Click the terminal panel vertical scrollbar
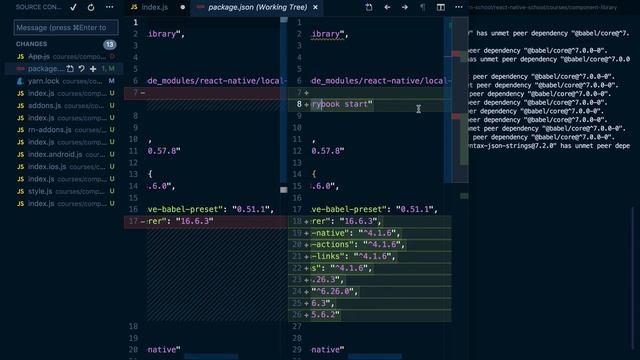Viewport: 640px width, 360px height. pyautogui.click(x=633, y=278)
